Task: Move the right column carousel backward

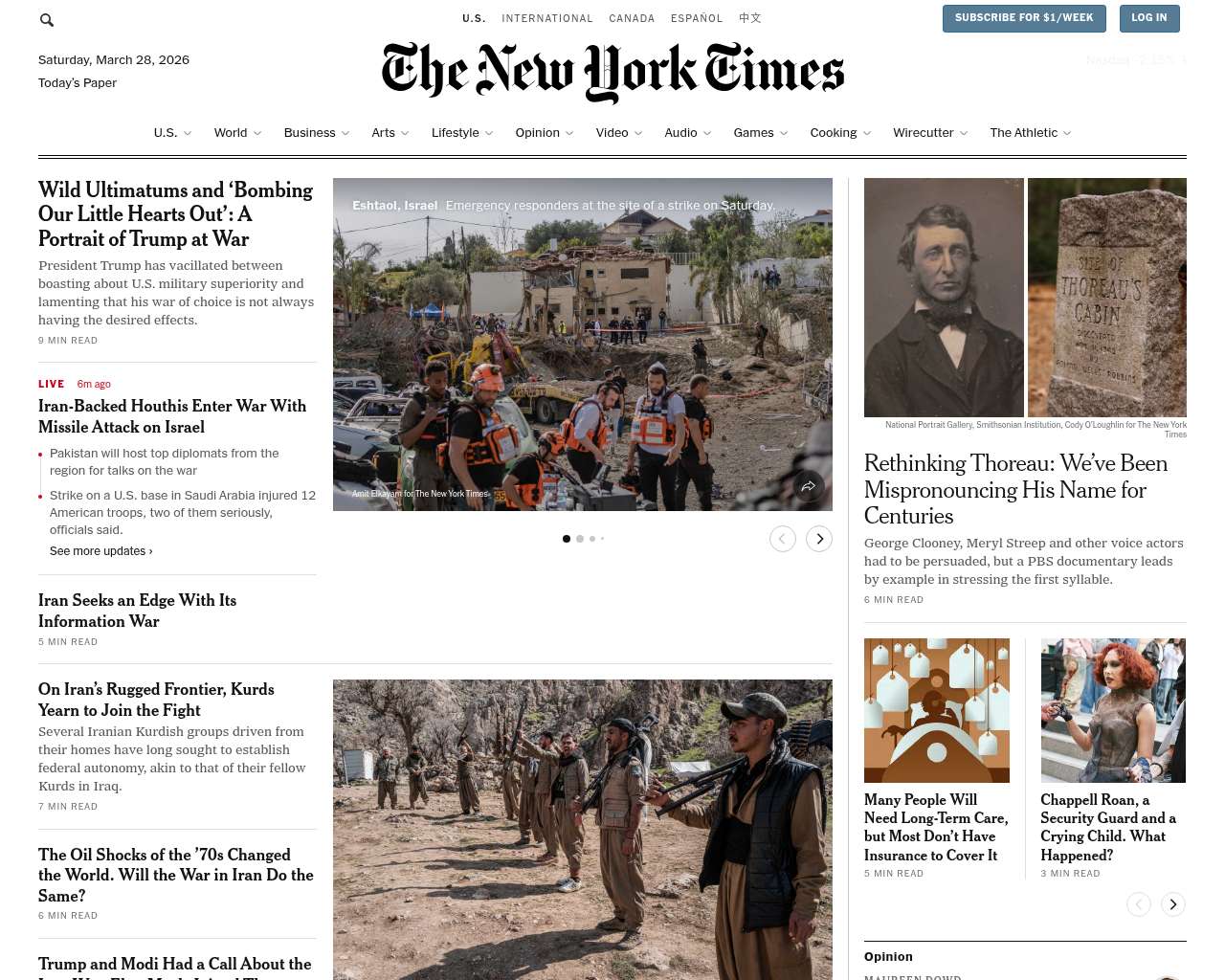Action: [x=1139, y=904]
